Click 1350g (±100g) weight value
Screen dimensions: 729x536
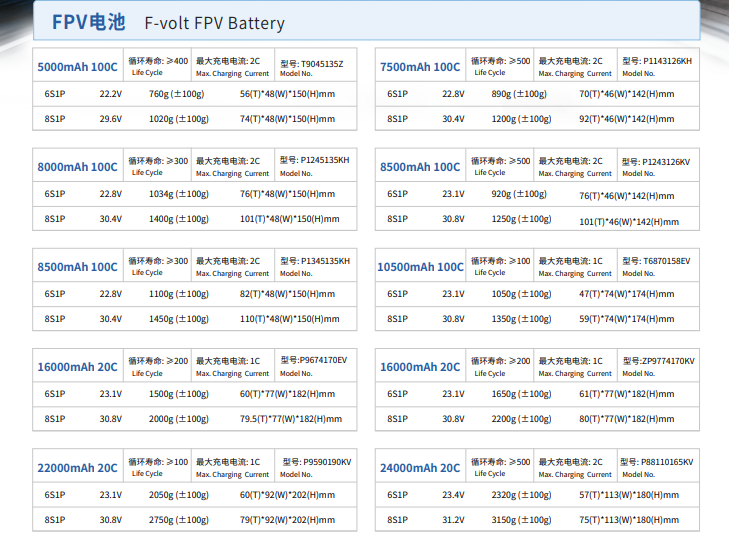pos(521,319)
